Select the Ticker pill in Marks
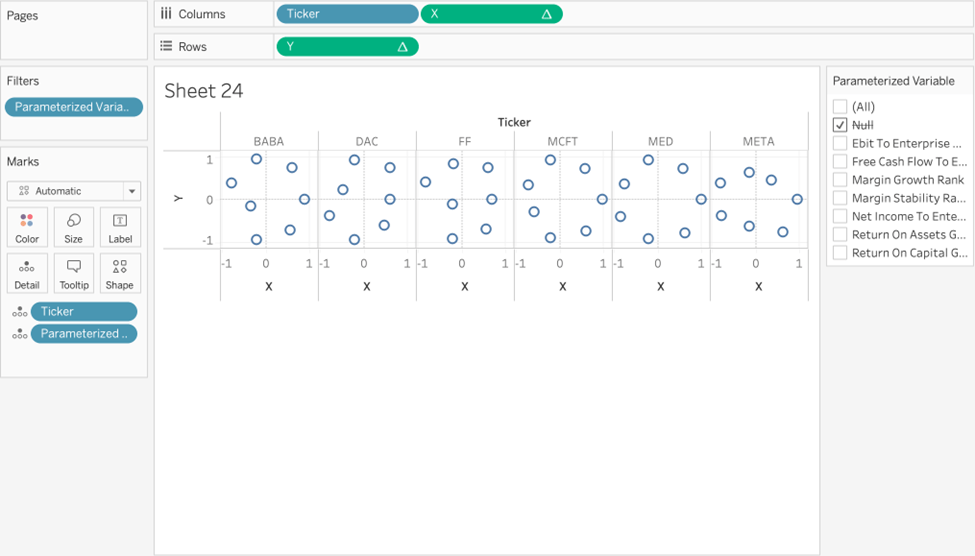The width and height of the screenshot is (975, 556). pyautogui.click(x=84, y=312)
